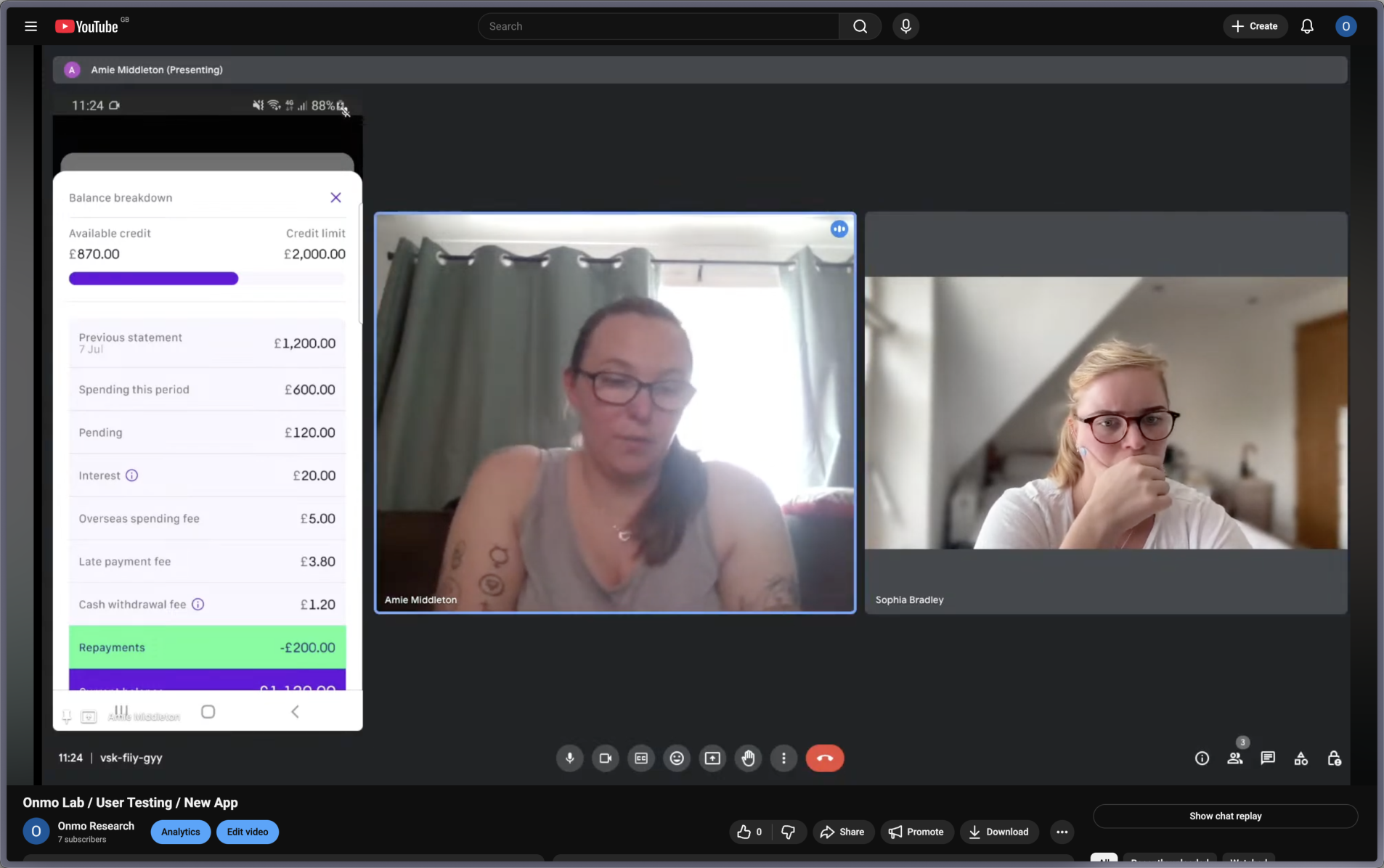
Task: Open the meeting participants icon
Action: (1234, 758)
